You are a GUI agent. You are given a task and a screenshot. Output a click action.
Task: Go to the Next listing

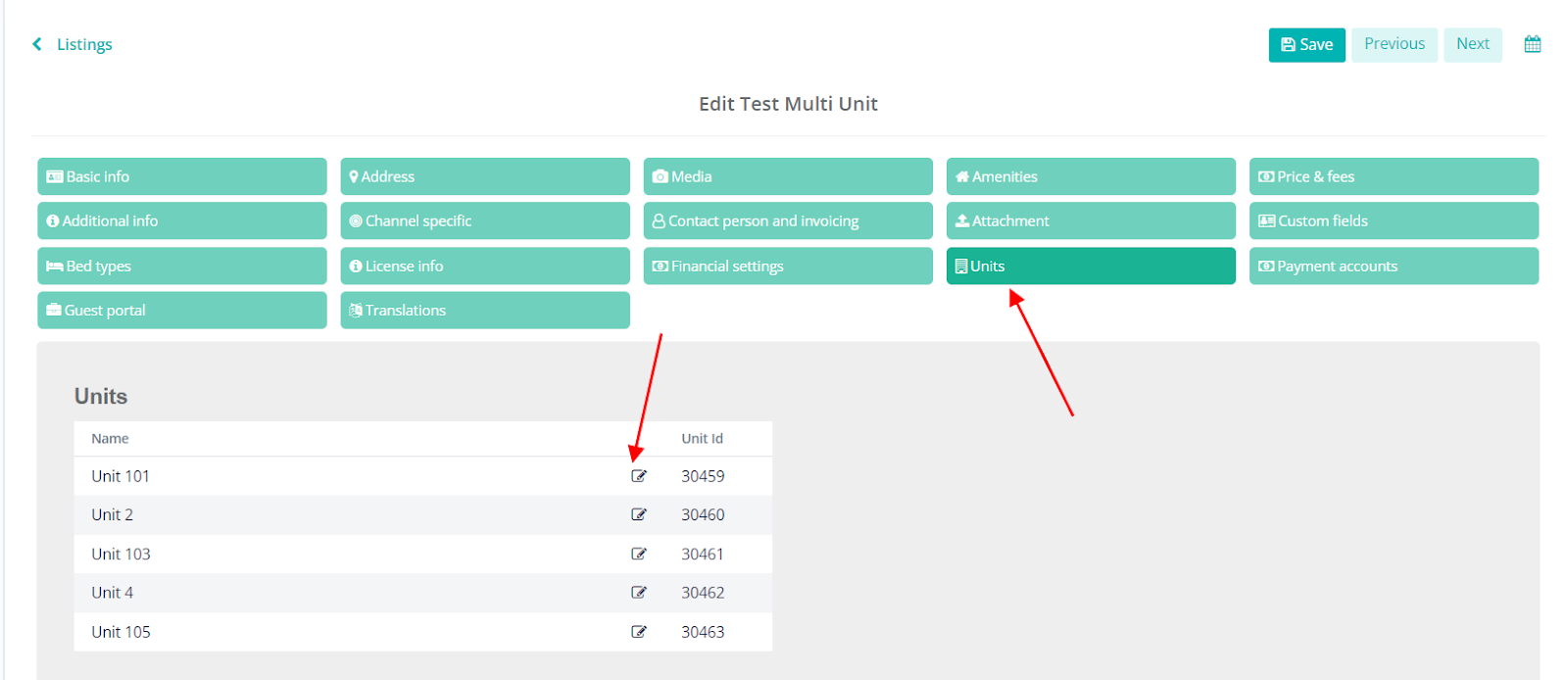click(1472, 44)
